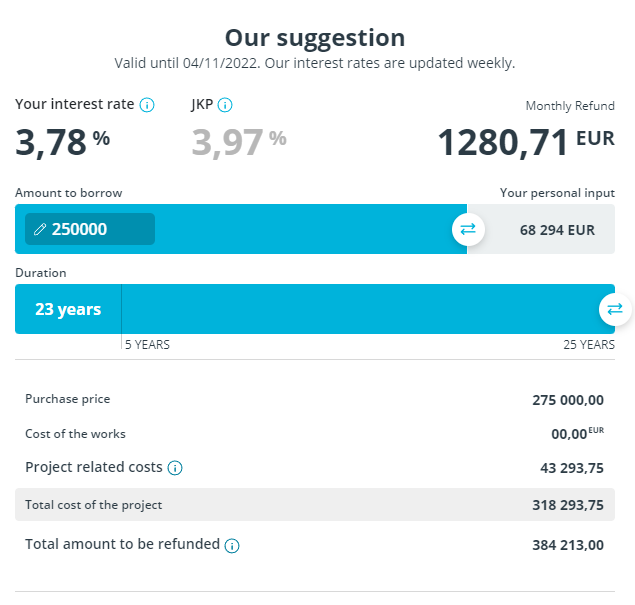Click the Total cost of the project row
Screen dimensions: 635x605
click(315, 505)
